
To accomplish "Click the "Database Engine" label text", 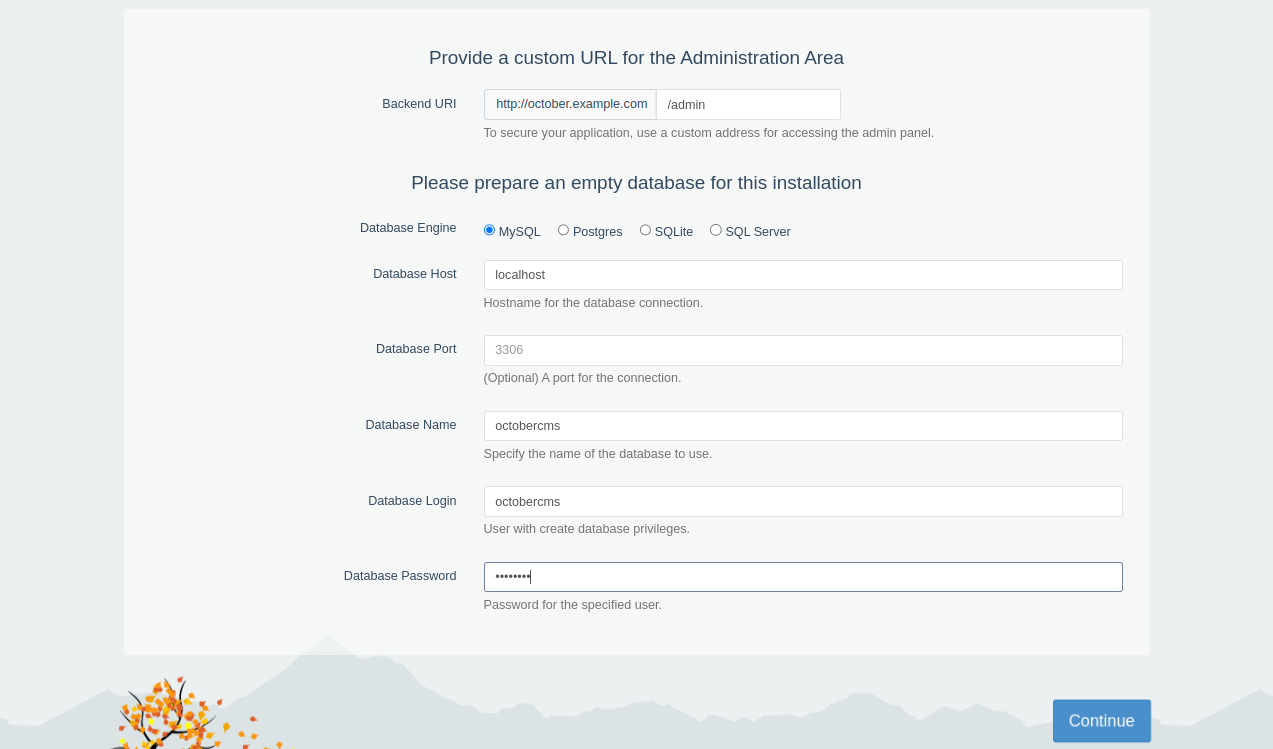I will (x=408, y=228).
